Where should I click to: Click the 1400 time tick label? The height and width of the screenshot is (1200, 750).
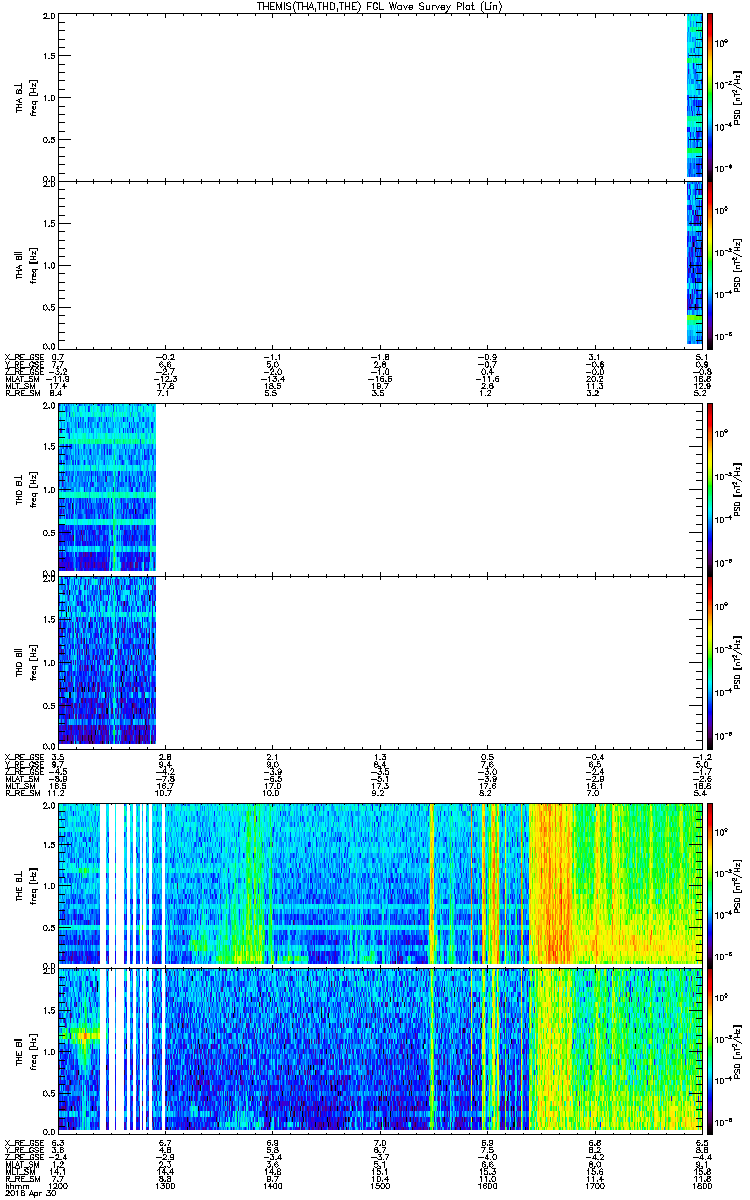click(273, 1186)
